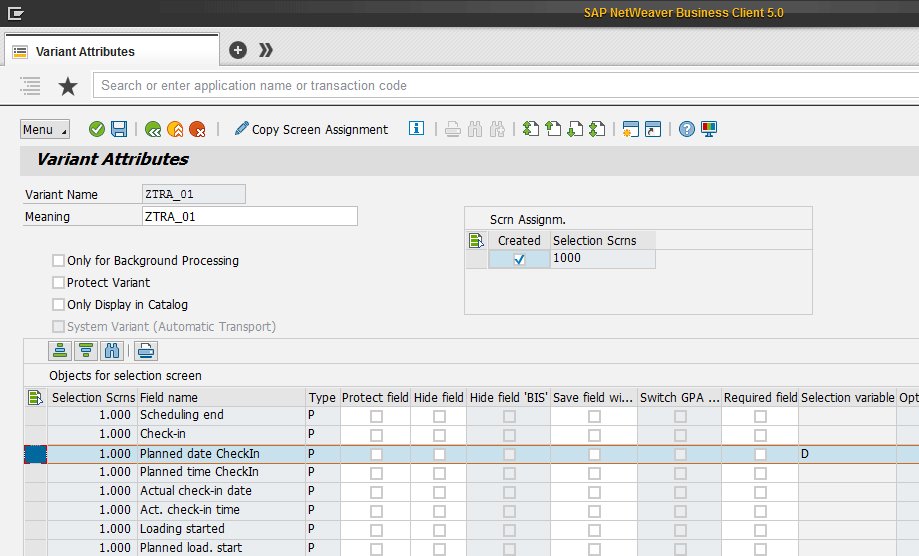Select the Loading started field name cell

click(x=222, y=529)
